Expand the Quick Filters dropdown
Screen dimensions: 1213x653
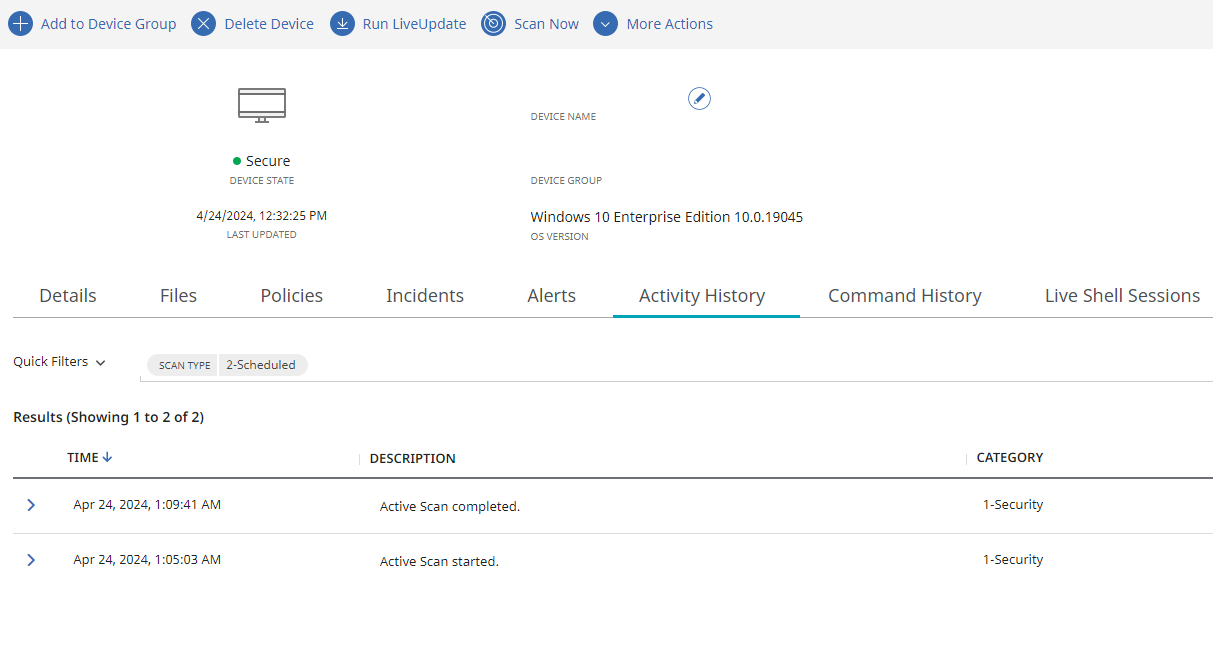tap(60, 362)
